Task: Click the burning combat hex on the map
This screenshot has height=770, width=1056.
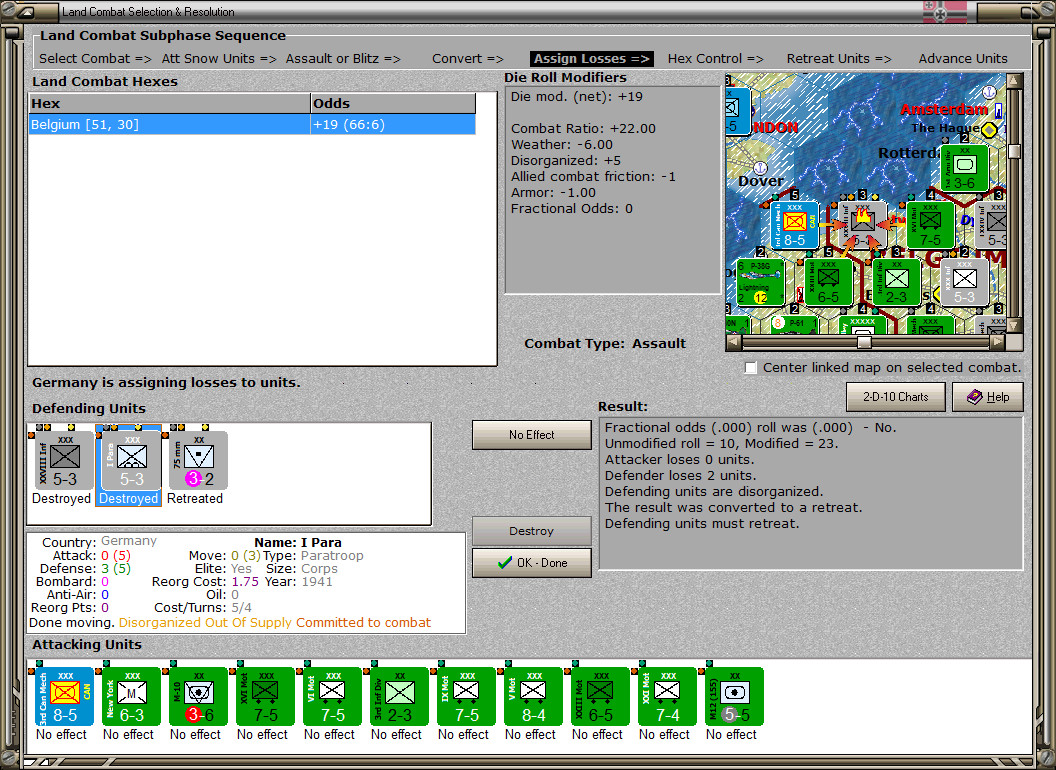Action: tap(863, 225)
